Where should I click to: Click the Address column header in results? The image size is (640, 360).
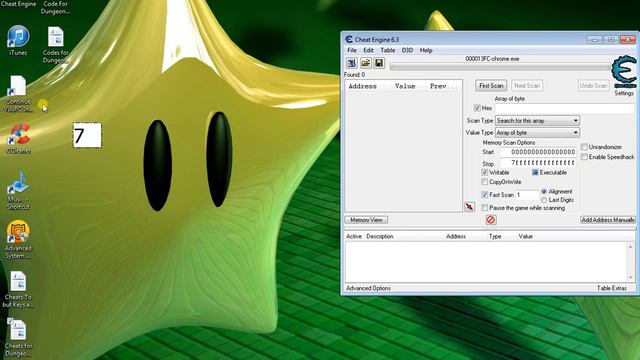coord(362,86)
